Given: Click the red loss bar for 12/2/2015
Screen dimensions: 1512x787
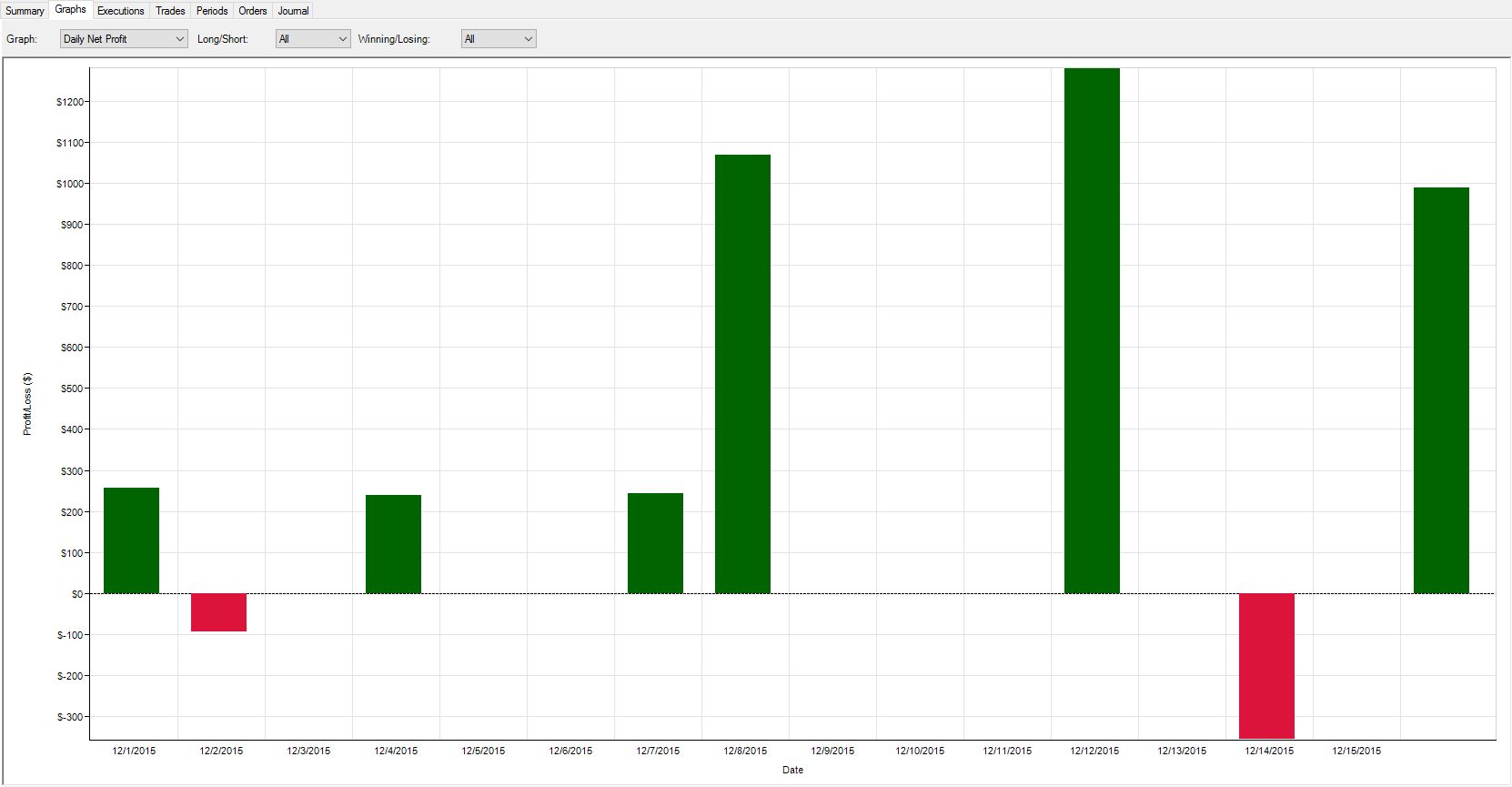Looking at the screenshot, I should [218, 612].
